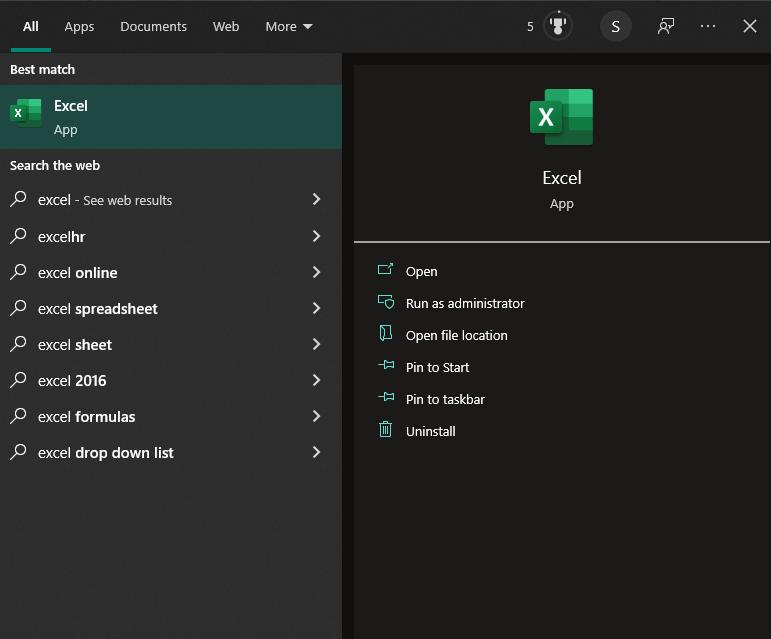Viewport: 771px width, 639px height.
Task: Click the rewards points number 5
Action: click(x=530, y=27)
